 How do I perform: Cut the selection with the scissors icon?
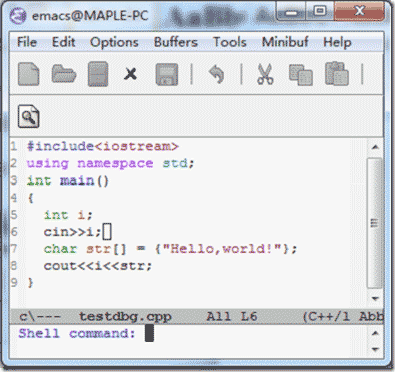(265, 74)
